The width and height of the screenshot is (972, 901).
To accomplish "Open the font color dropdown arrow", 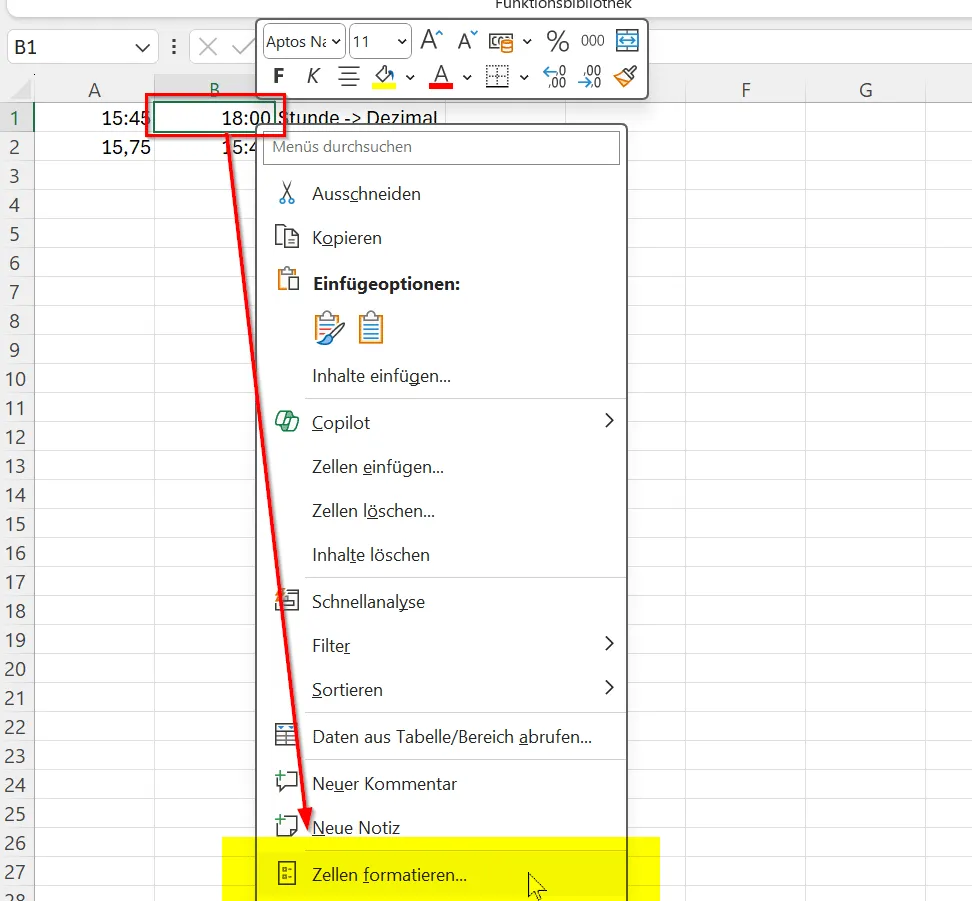I will coord(465,76).
